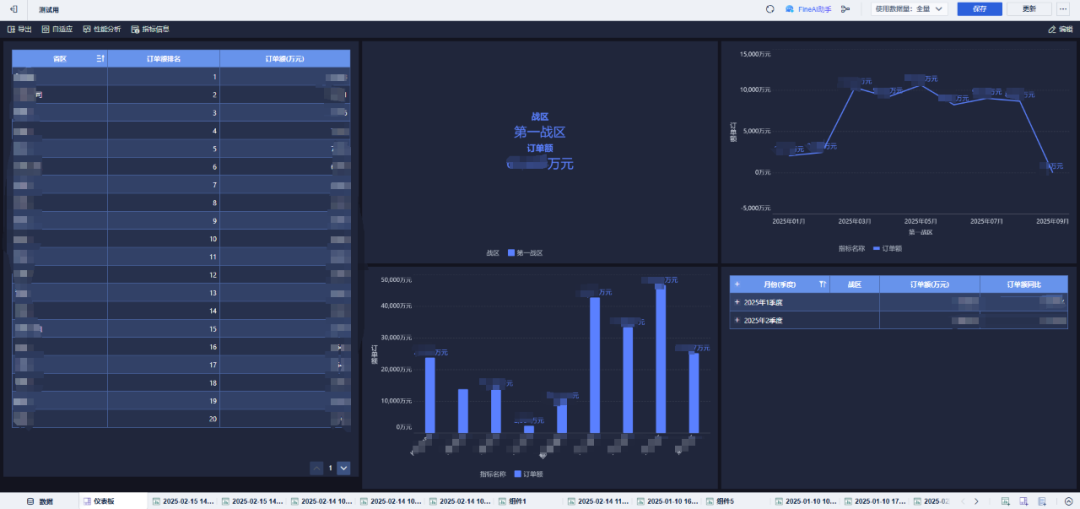Click the 编辑 edit button
This screenshot has width=1080, height=509.
coord(1061,29)
